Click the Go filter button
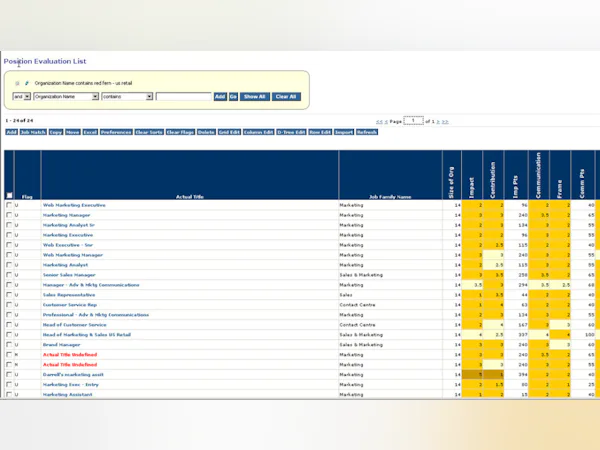Screen dimensions: 600x450 click(x=233, y=96)
